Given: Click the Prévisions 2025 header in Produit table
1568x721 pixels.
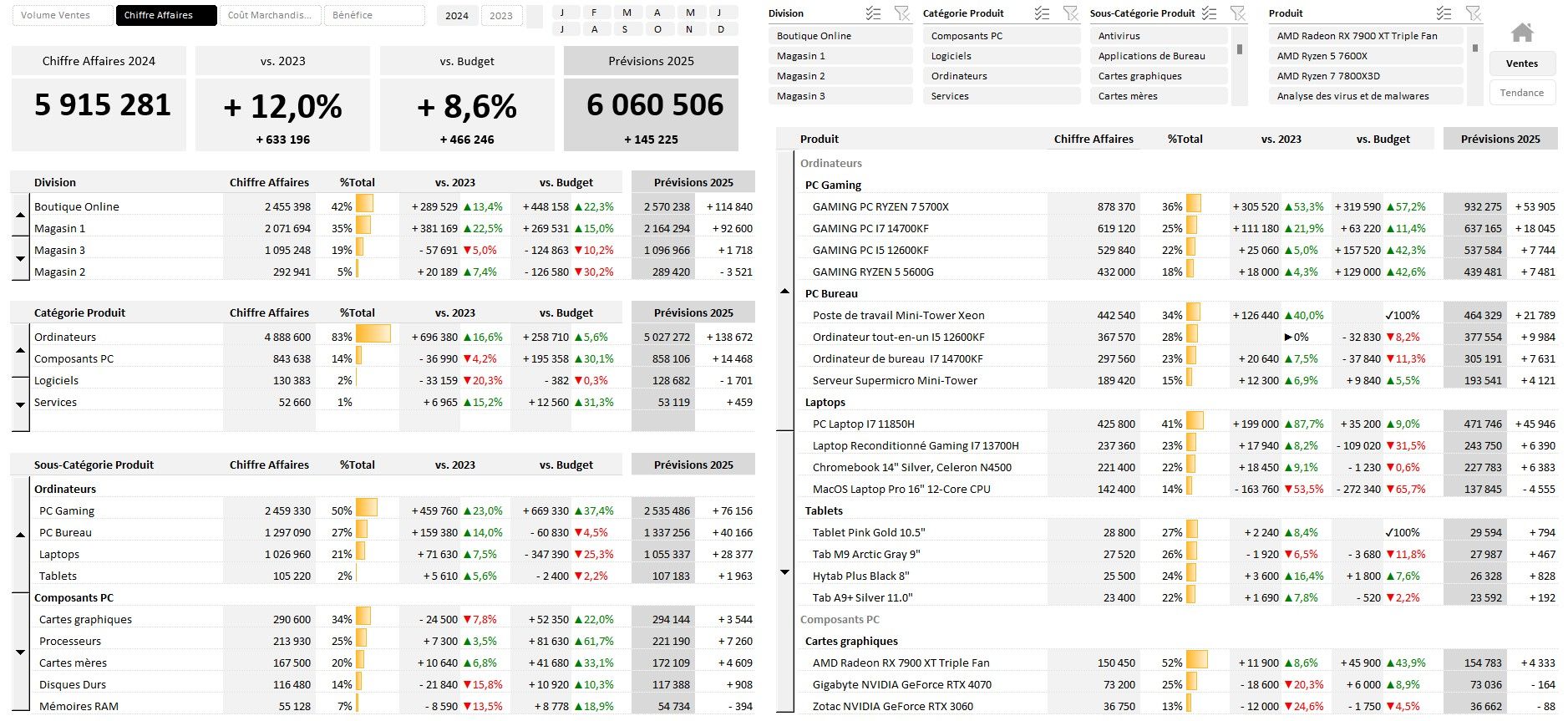Looking at the screenshot, I should click(x=1500, y=139).
